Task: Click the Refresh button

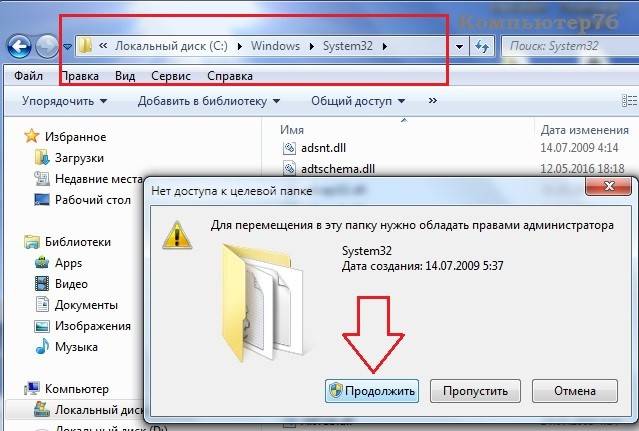Action: [x=482, y=46]
